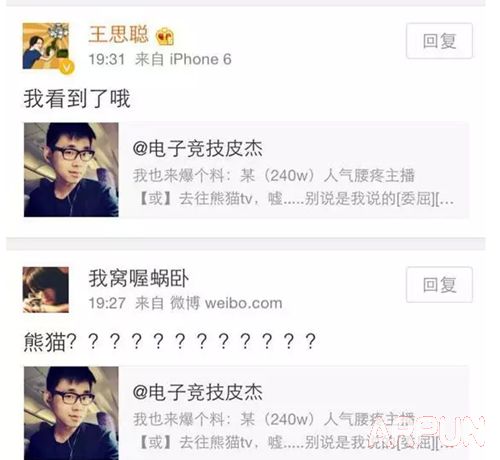500x460 pixels.
Task: Open the quoted photo thumbnail under 熊猫 comment
Action: [71, 413]
